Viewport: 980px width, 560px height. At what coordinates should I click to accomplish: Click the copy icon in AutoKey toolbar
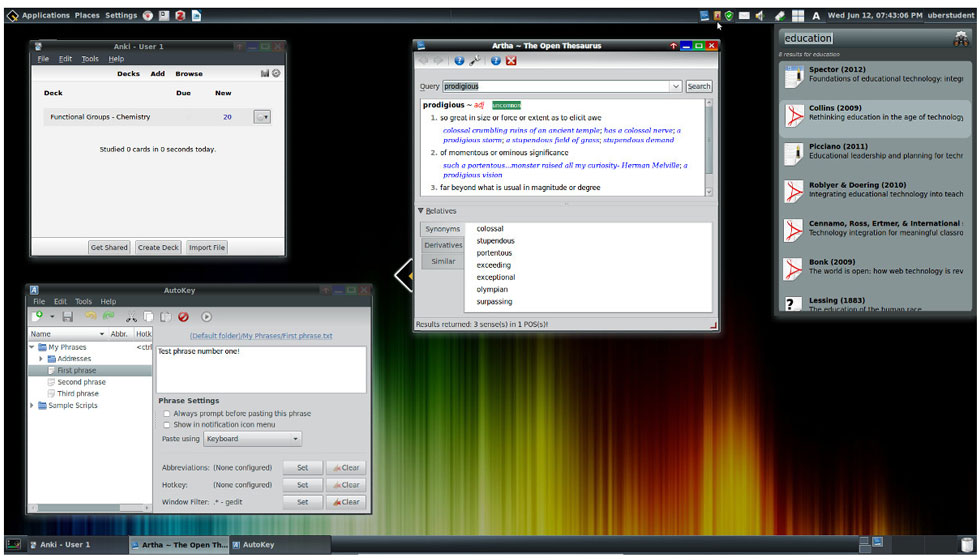148,317
